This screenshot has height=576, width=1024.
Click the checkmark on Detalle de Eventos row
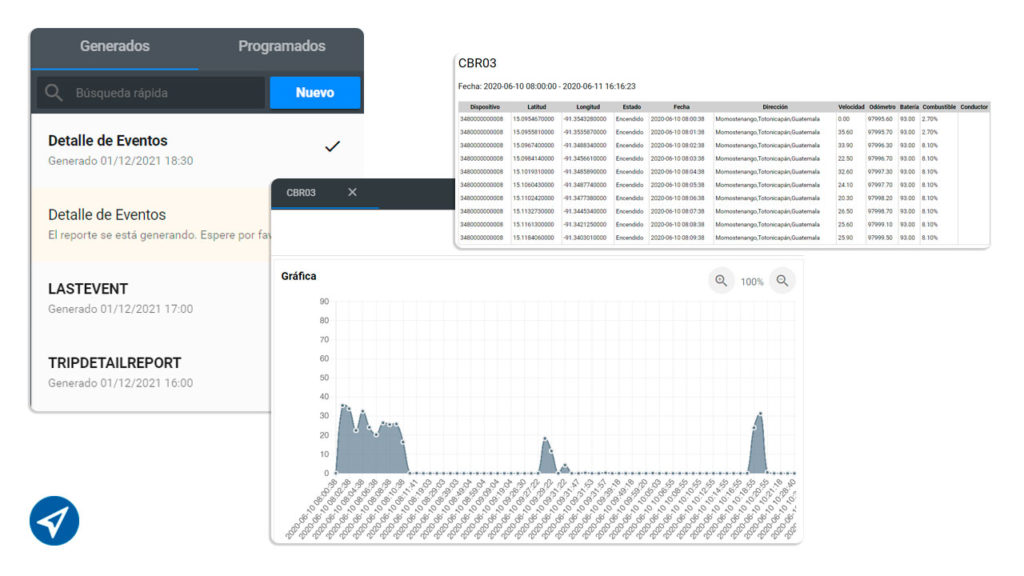(x=332, y=146)
